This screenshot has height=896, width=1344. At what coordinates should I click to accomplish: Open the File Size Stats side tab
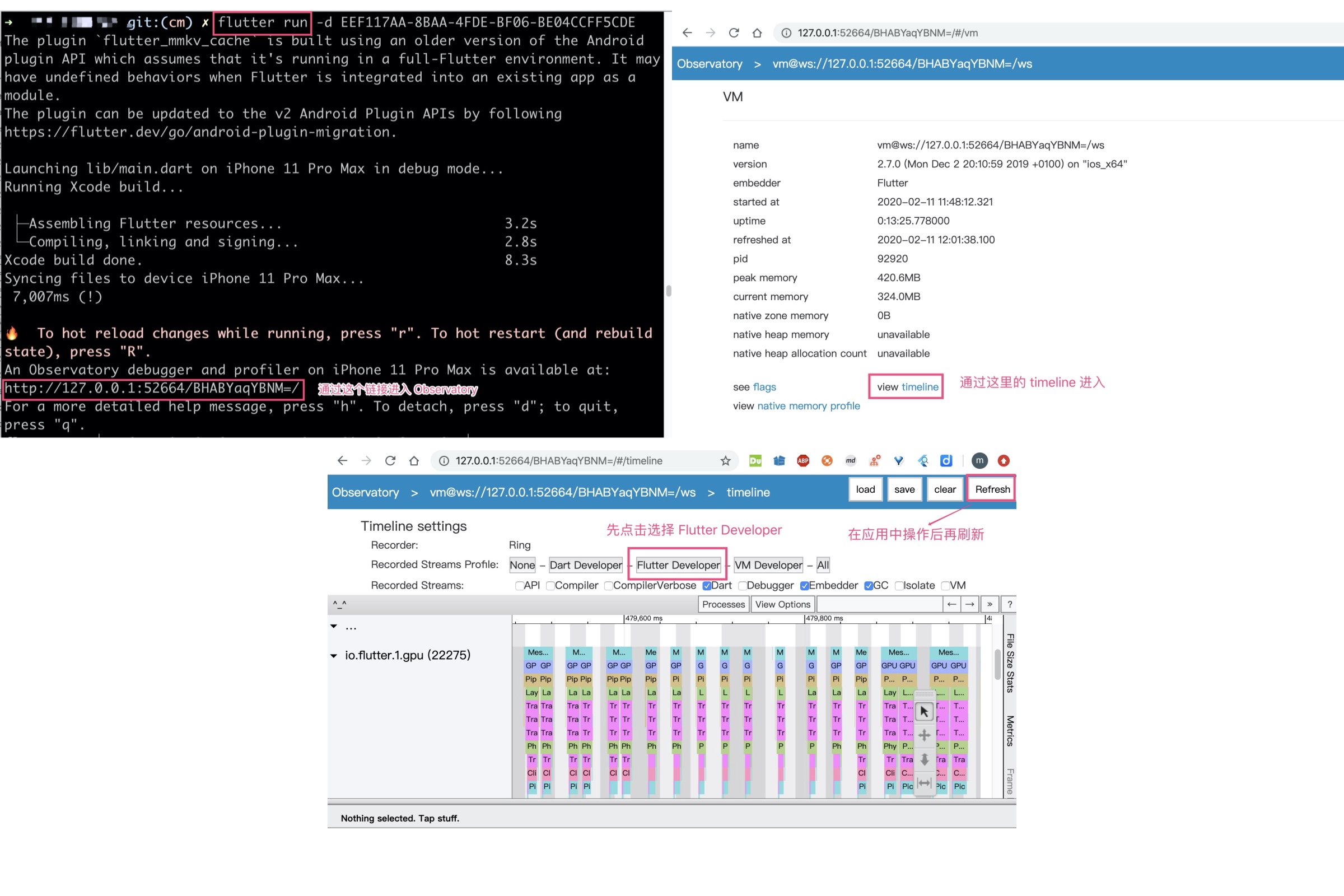coord(1010,663)
